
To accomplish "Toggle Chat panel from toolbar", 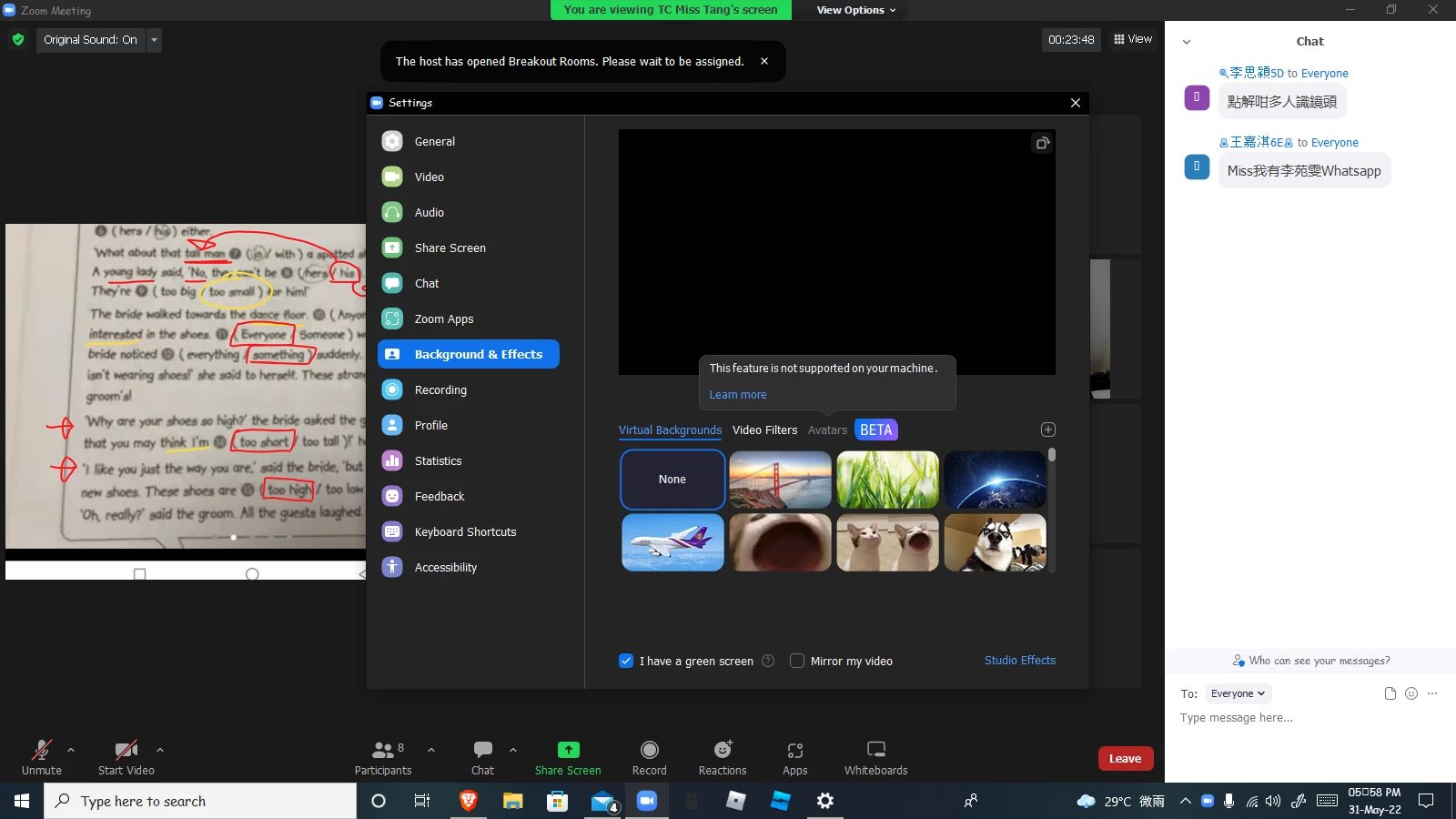I will tap(483, 757).
